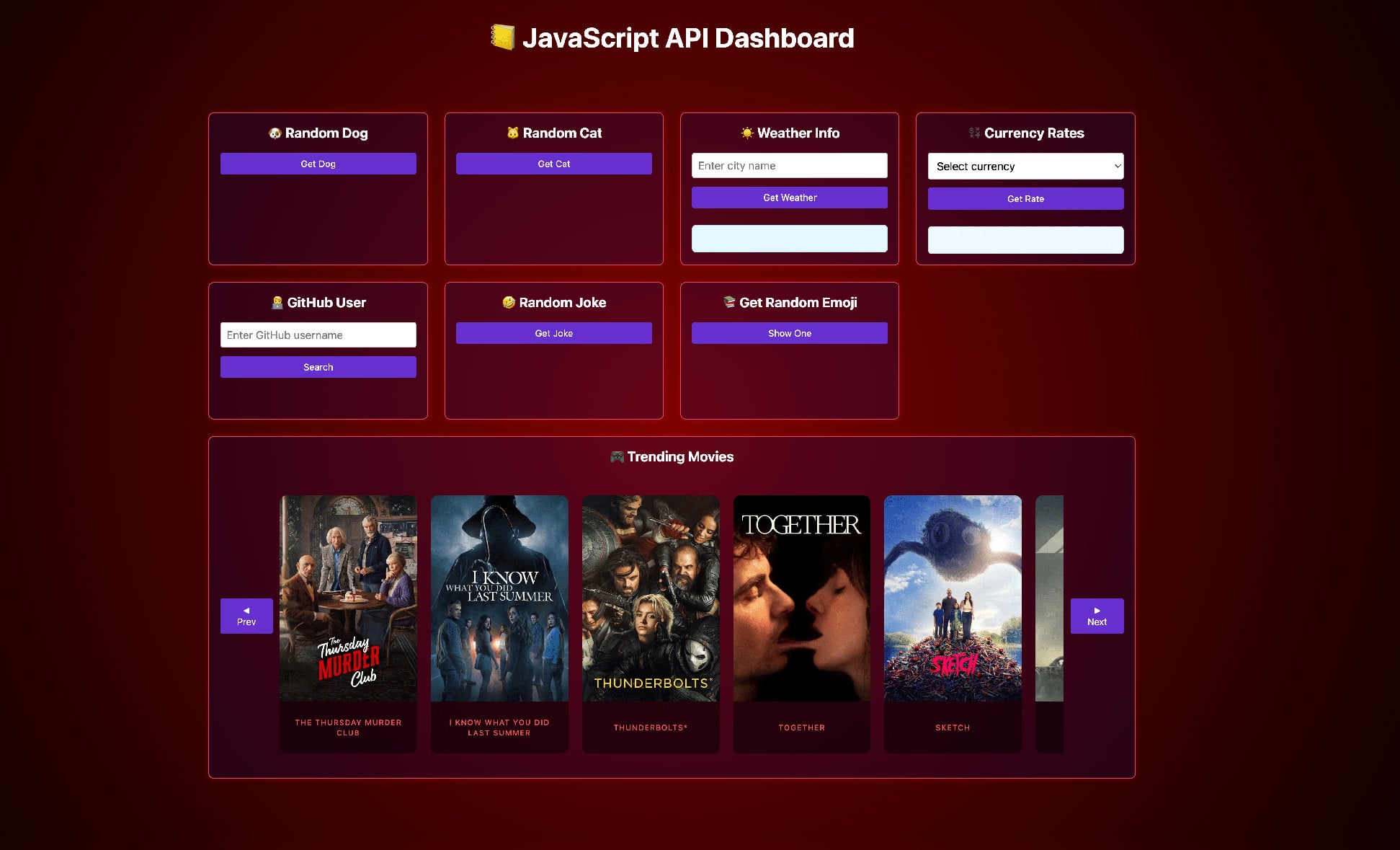
Task: Click the Thunderbolts* movie poster
Action: click(x=651, y=598)
